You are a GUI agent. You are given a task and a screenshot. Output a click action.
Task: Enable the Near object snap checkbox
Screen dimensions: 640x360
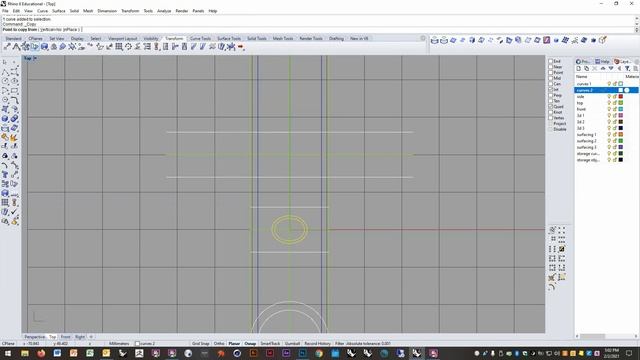click(x=551, y=67)
